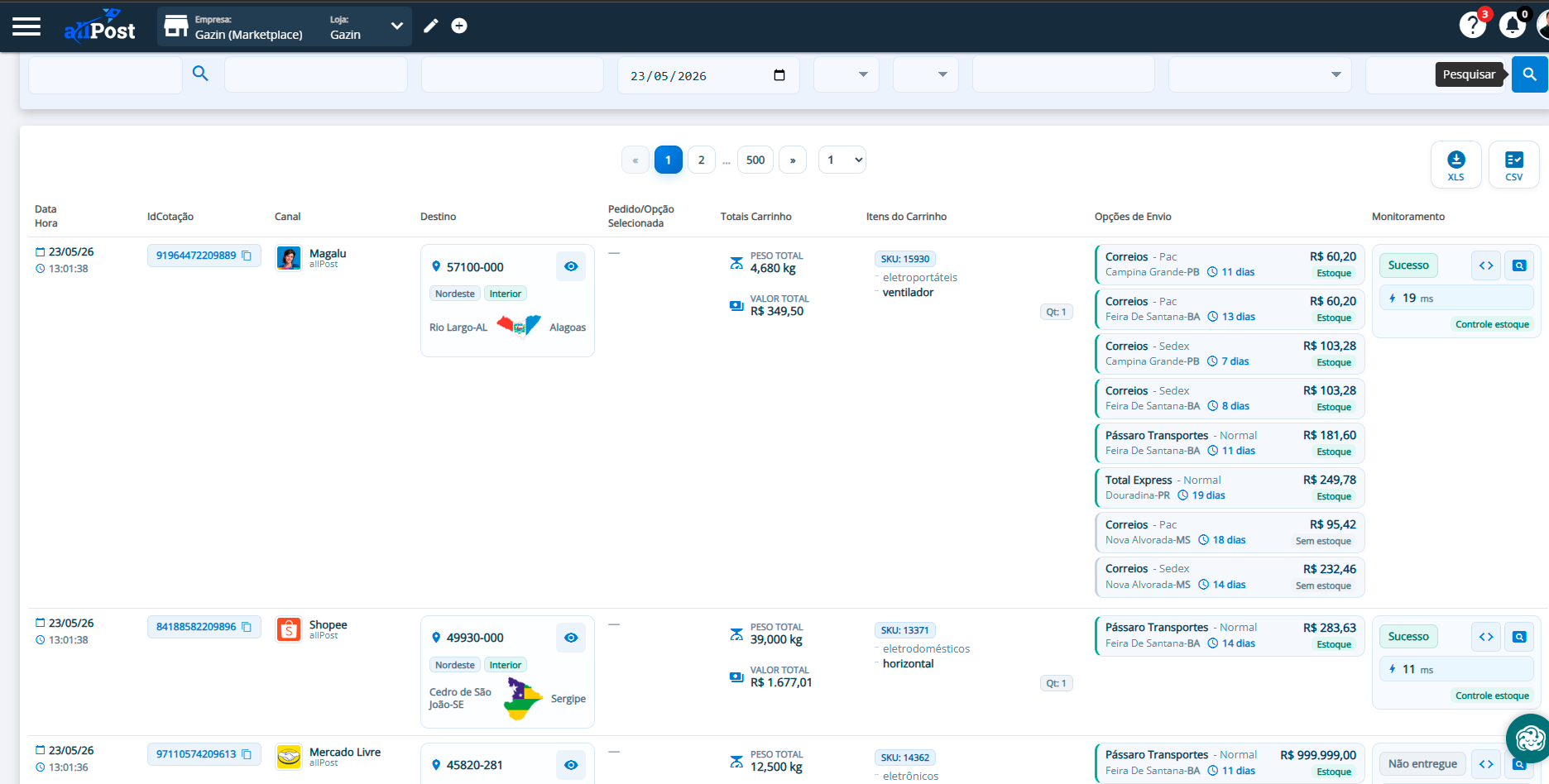1549x784 pixels.
Task: Toggle eye view for CEP 49930-000
Action: pyautogui.click(x=571, y=638)
